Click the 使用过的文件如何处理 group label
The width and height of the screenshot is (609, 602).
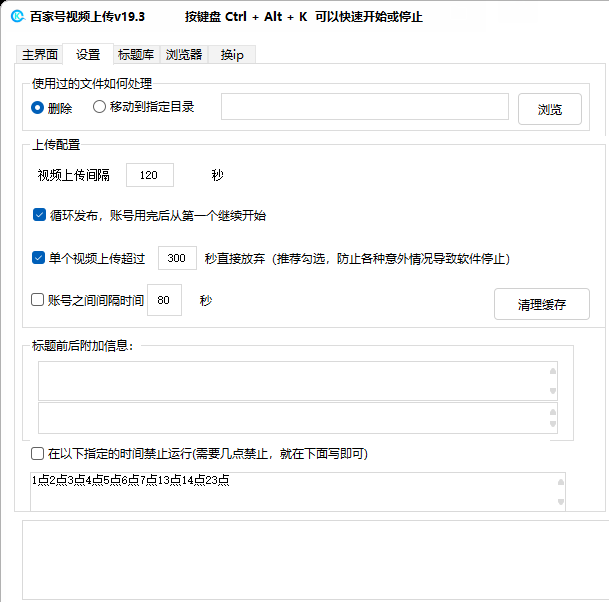pos(92,83)
